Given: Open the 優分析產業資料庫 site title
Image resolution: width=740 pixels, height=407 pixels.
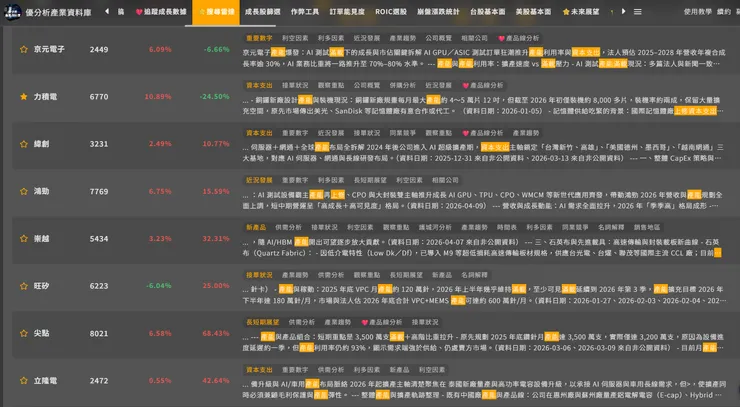Looking at the screenshot, I should point(58,12).
